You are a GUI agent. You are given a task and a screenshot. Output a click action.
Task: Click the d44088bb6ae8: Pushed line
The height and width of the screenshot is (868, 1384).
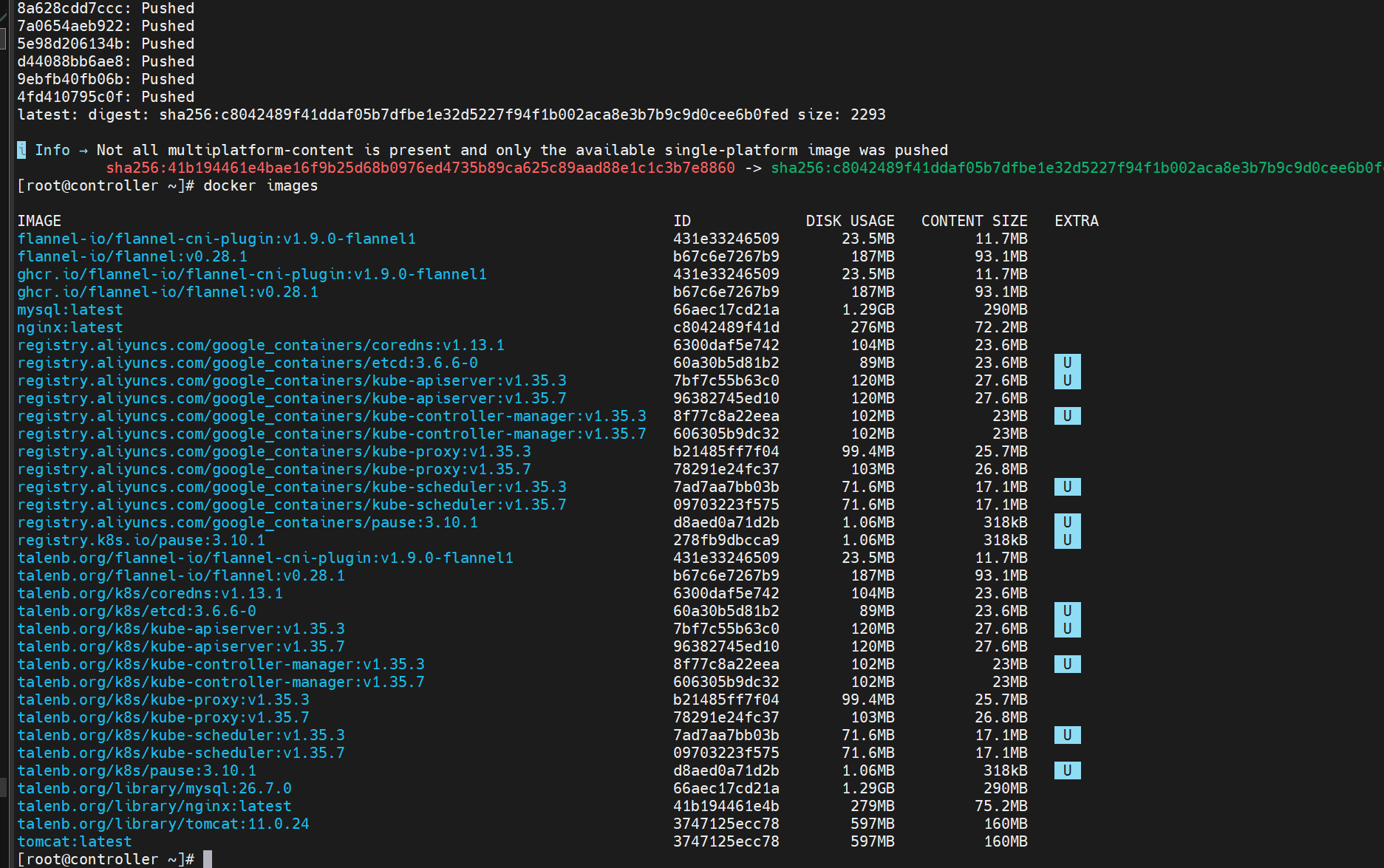click(106, 61)
